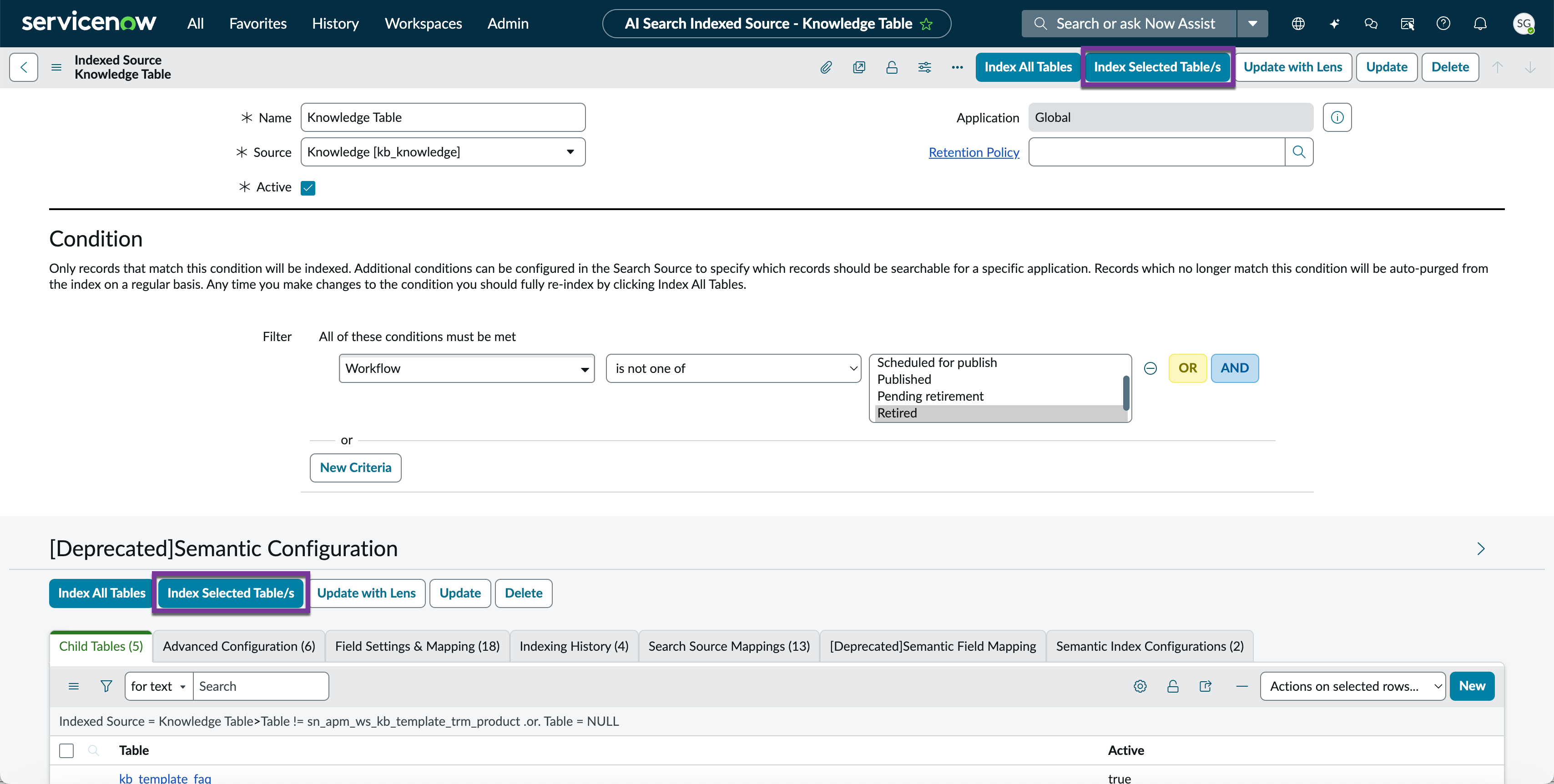Show notifications bell
This screenshot has width=1554, height=784.
click(x=1480, y=24)
